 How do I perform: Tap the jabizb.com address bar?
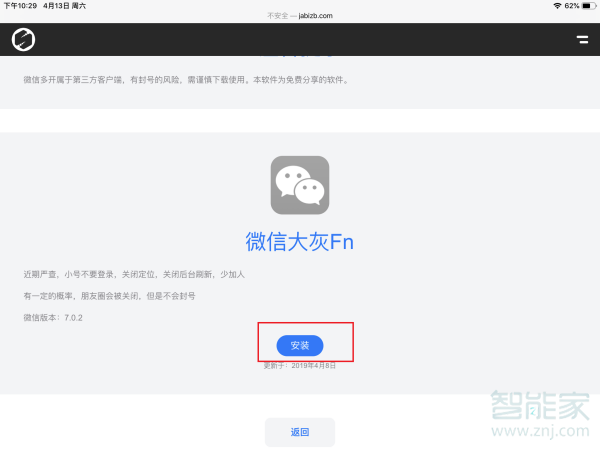(300, 16)
